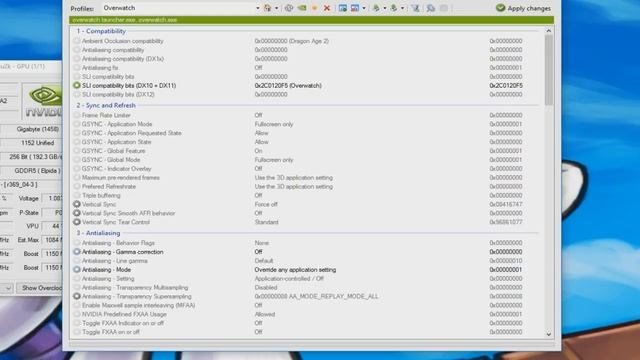Select the Triple buffering setting

[x=101, y=196]
